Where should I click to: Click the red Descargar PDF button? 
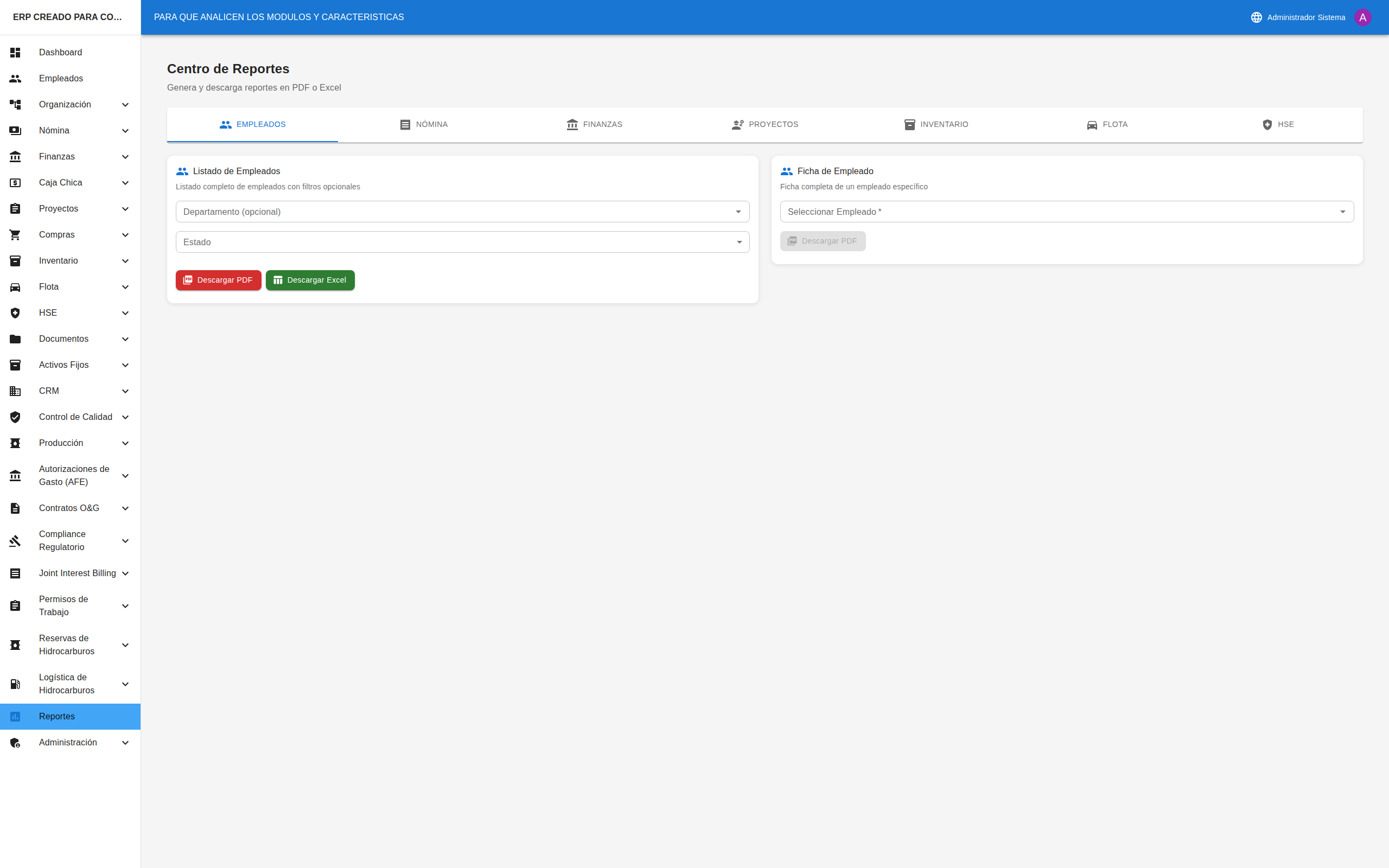coord(218,280)
